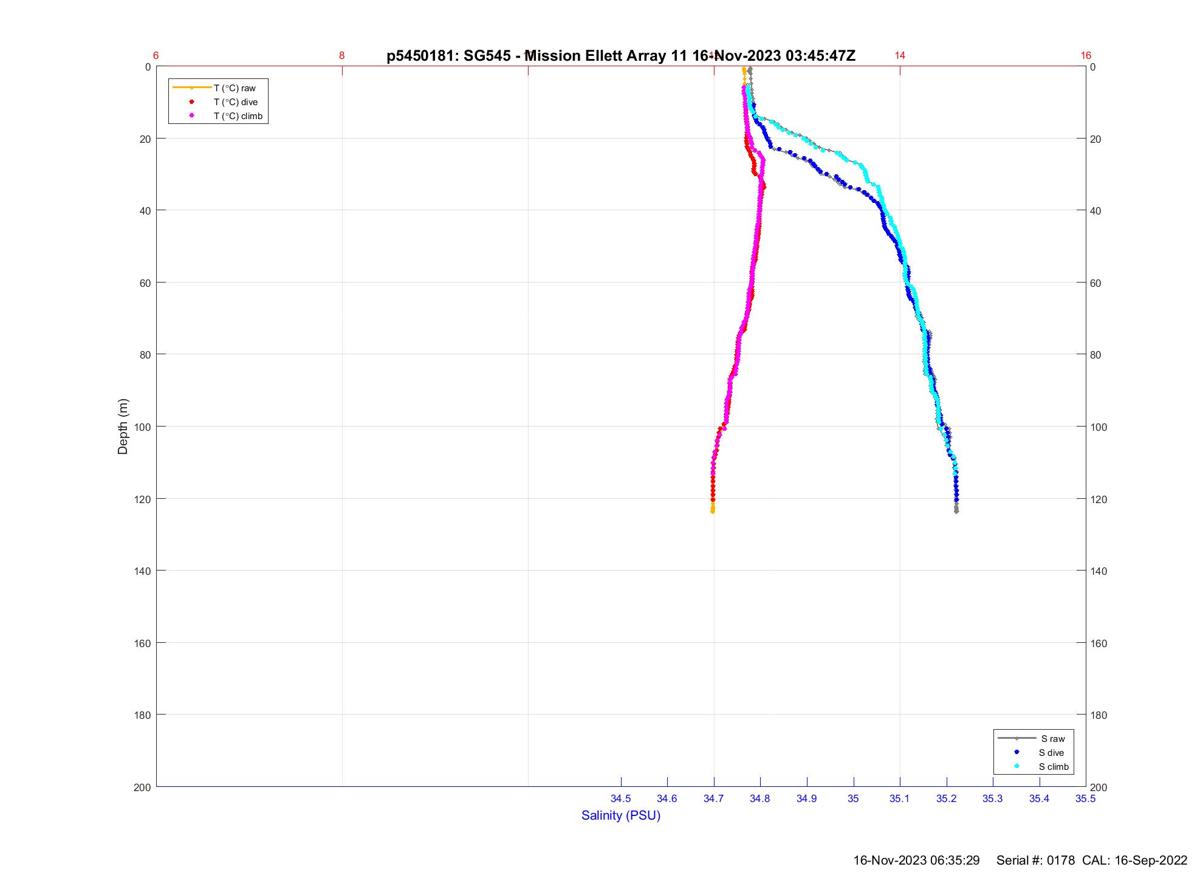Click the 40 tick on the left depth axis
This screenshot has height=885, width=1200.
pos(145,211)
